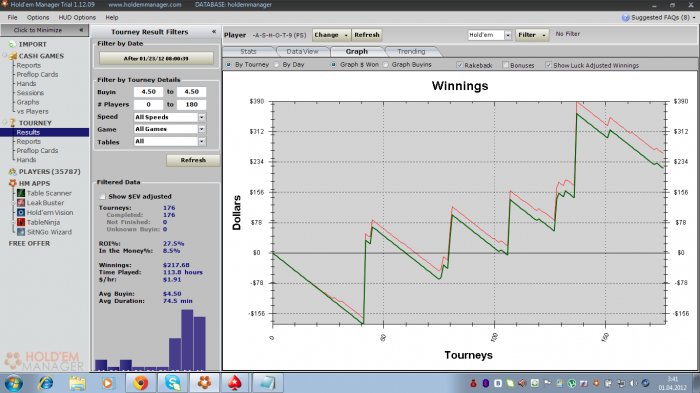Viewport: 700px width, 393px height.
Task: Open the HUD Options menu
Action: point(77,17)
